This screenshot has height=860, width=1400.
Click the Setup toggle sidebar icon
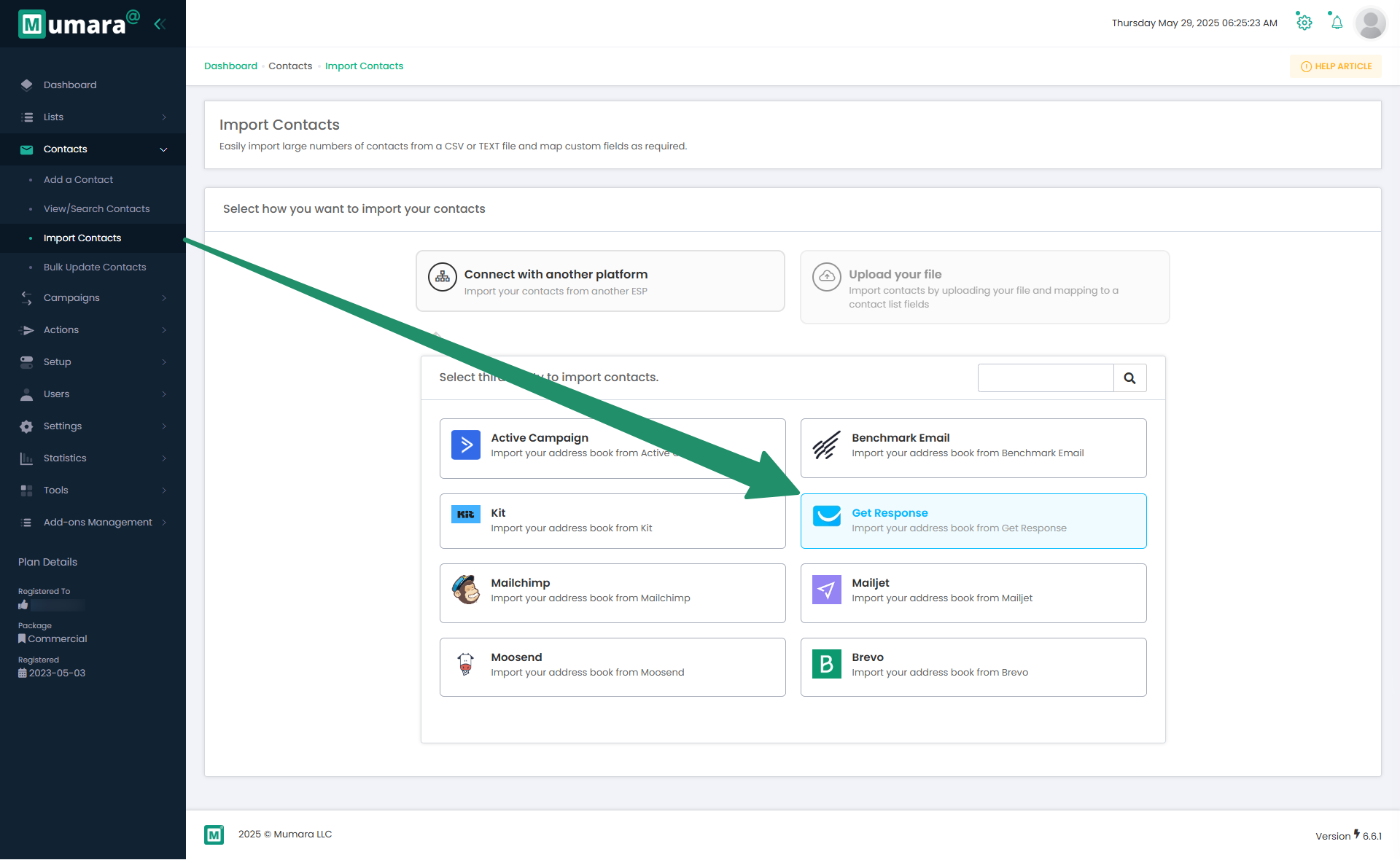pyautogui.click(x=26, y=362)
